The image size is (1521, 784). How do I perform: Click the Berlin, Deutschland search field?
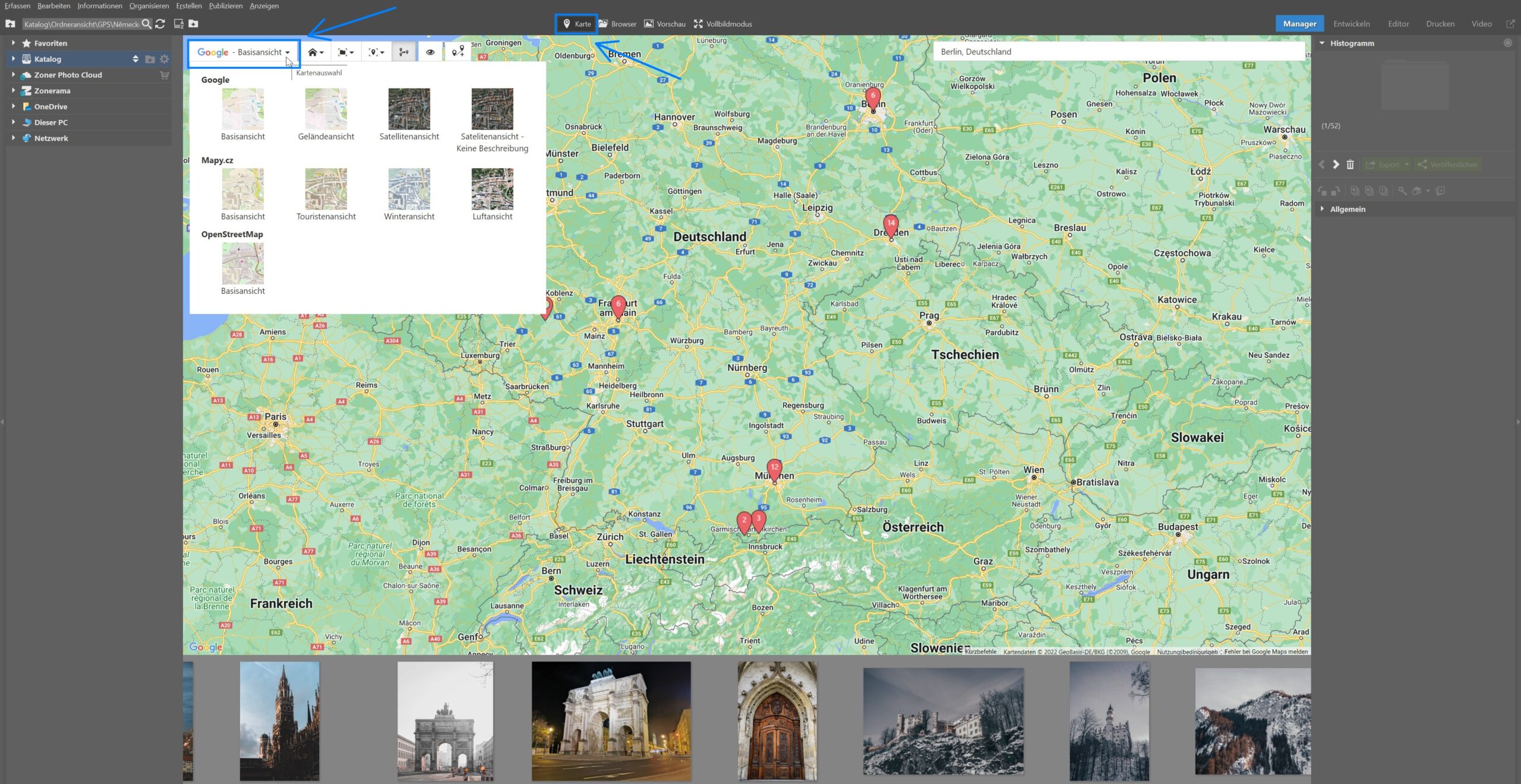tap(1118, 52)
